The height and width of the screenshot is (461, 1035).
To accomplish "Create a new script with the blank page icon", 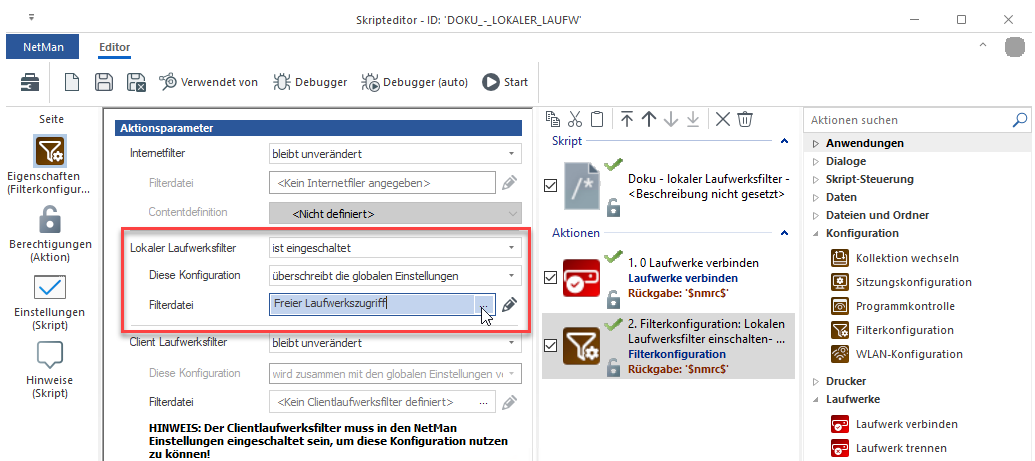I will pos(72,82).
